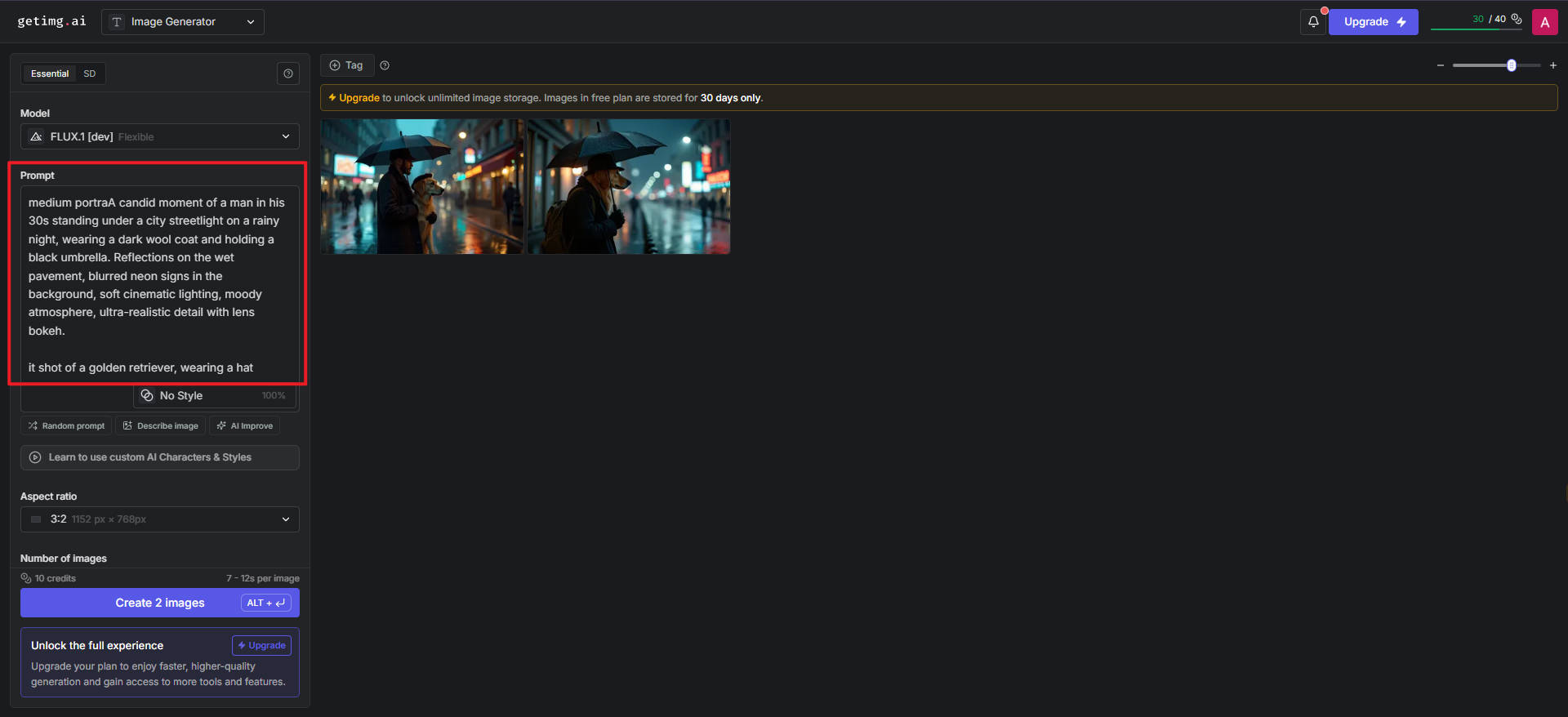
Task: Click the AI Improve button
Action: (x=245, y=425)
